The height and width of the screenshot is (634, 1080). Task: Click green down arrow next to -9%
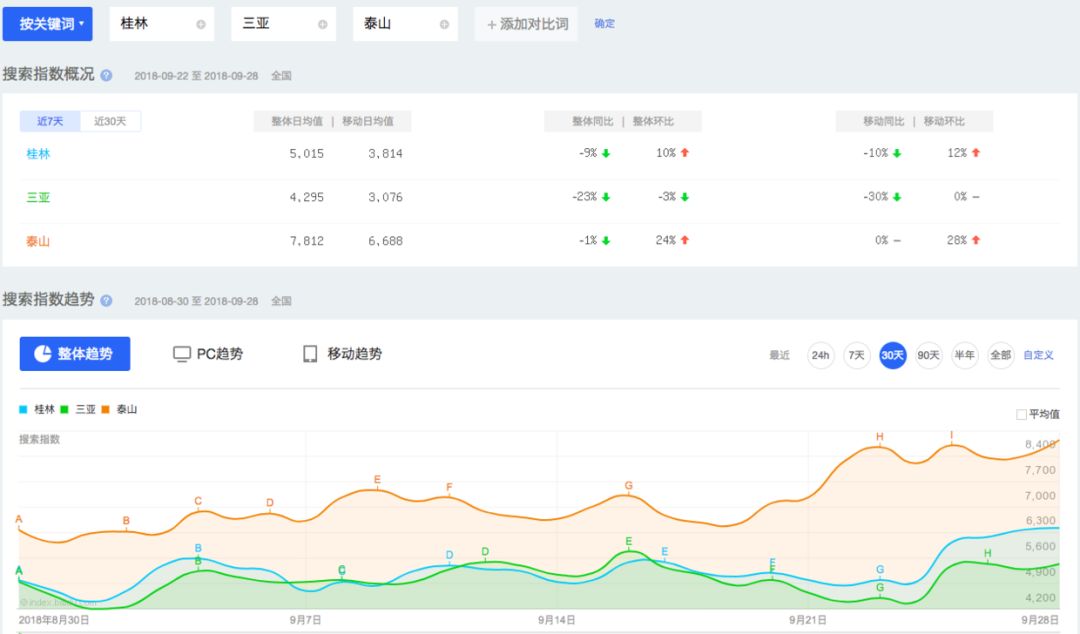coord(606,153)
